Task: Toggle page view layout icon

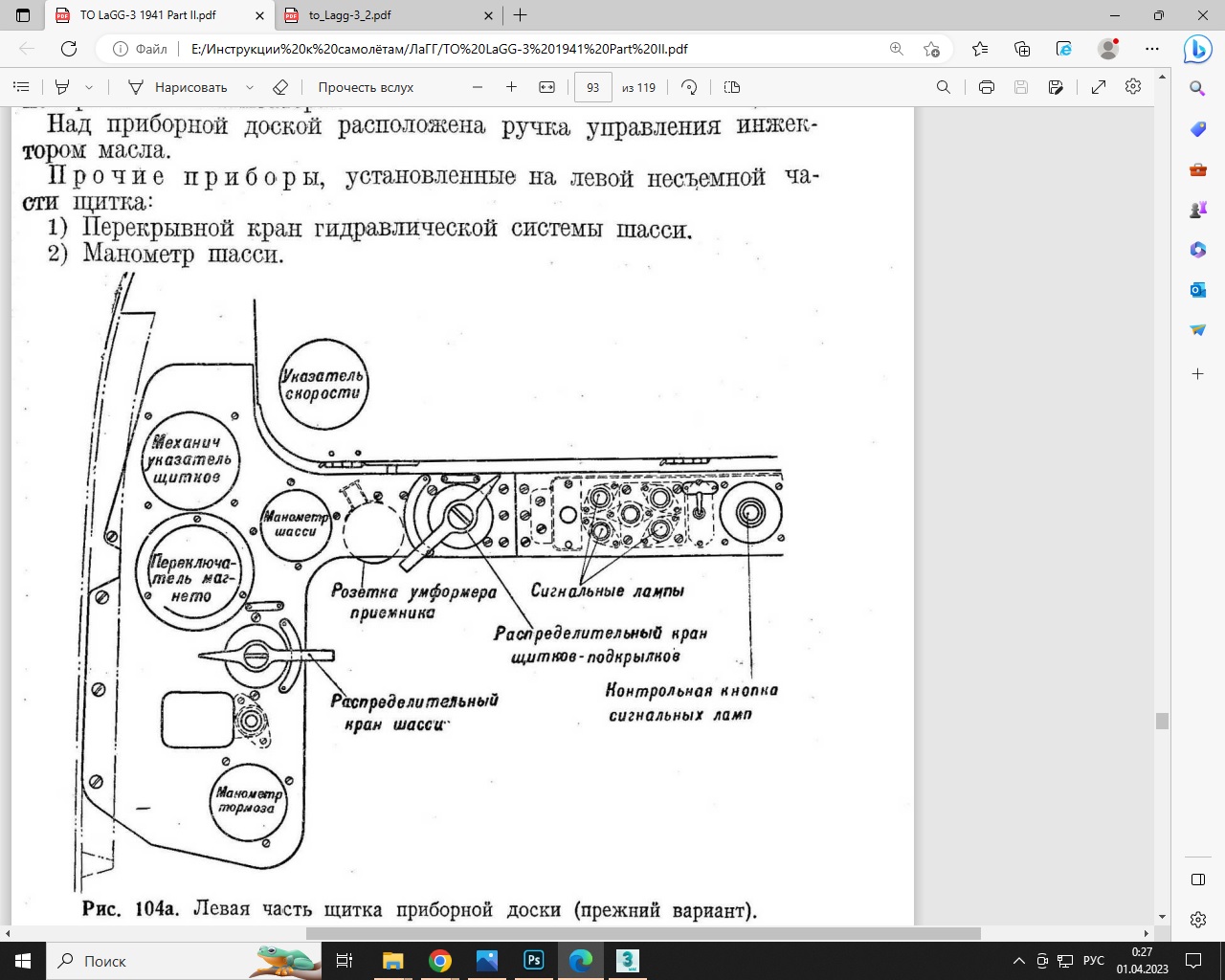Action: (x=732, y=87)
